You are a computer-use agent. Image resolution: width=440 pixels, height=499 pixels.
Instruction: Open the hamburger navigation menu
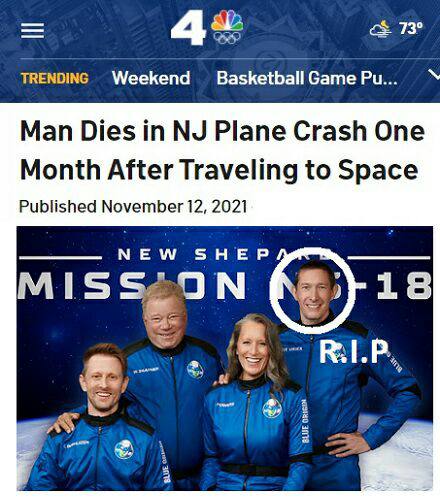[x=32, y=31]
